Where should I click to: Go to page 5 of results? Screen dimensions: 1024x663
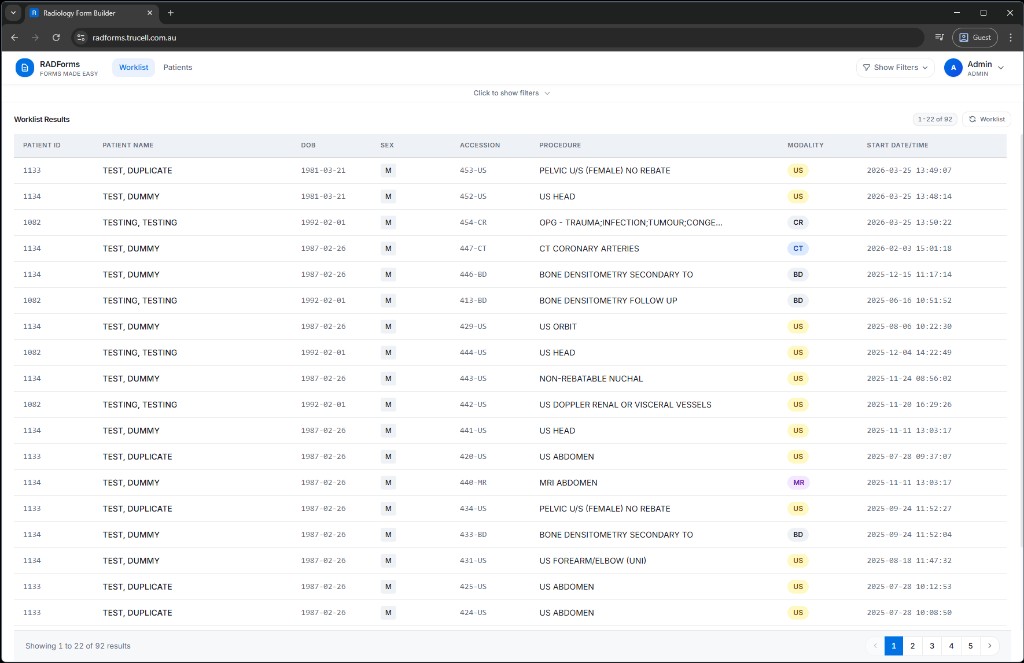coord(970,646)
